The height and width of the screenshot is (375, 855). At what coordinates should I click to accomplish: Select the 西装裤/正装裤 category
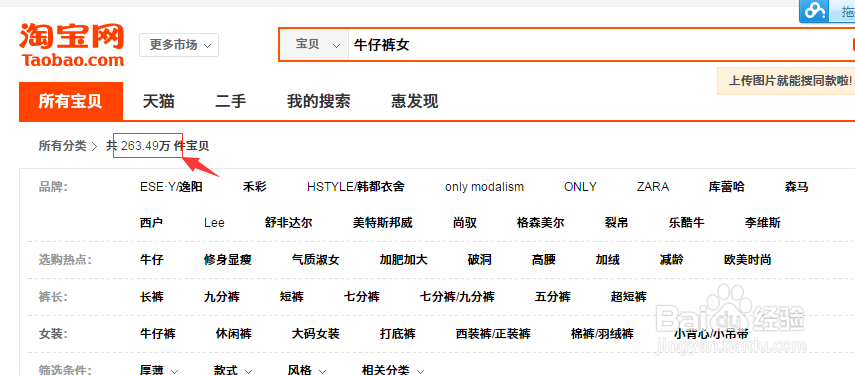click(x=493, y=334)
